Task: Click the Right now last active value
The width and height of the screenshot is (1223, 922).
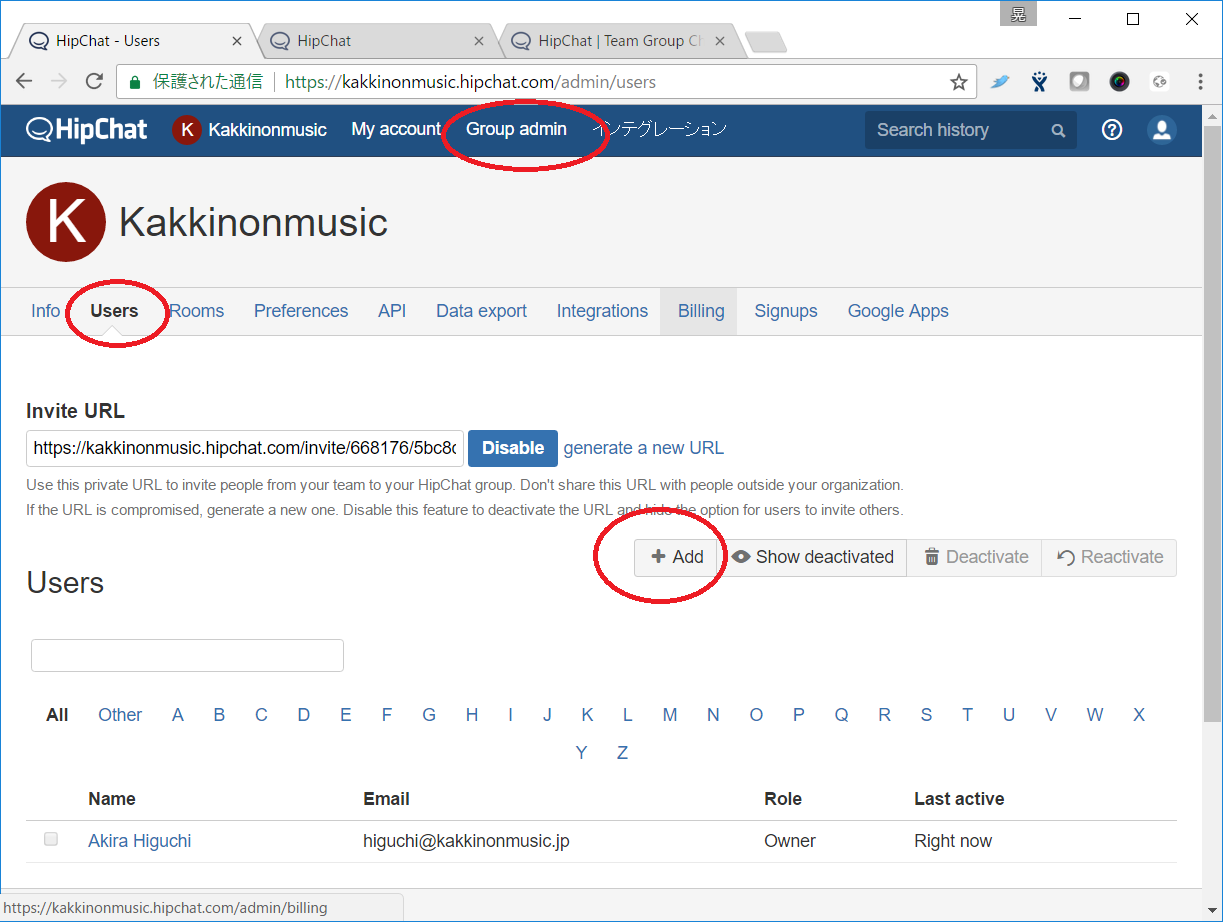Action: click(953, 841)
